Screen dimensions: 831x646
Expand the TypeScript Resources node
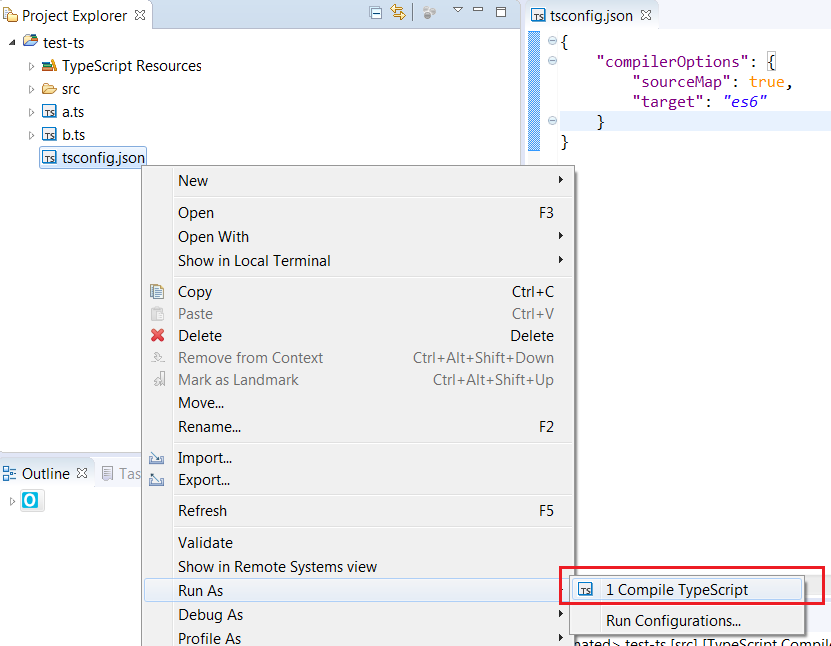point(31,65)
